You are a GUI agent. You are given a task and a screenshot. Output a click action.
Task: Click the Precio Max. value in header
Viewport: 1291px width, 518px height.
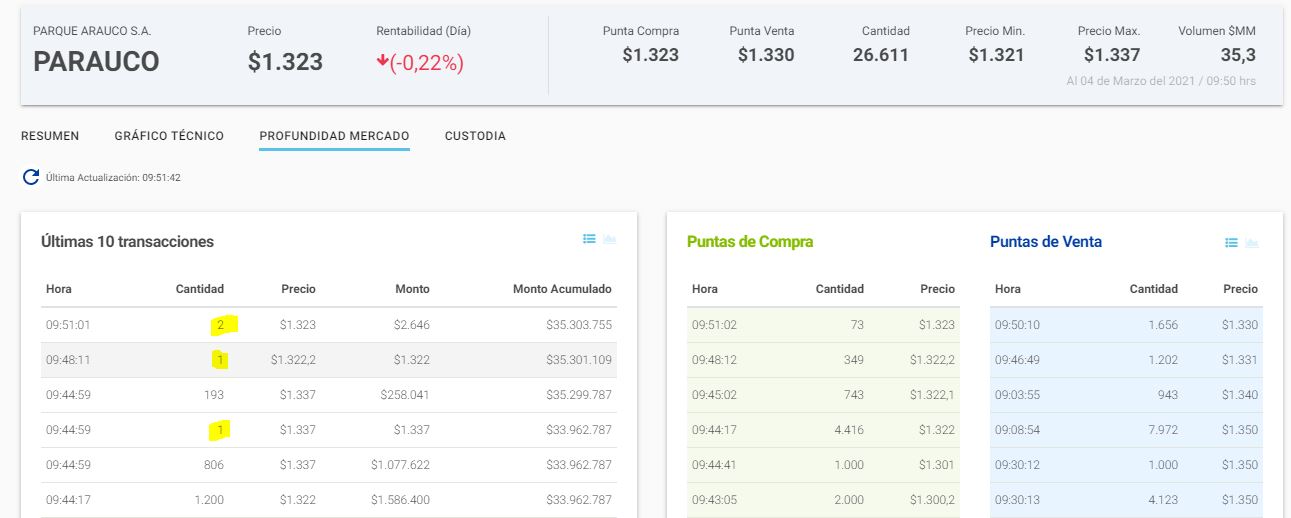point(1112,55)
